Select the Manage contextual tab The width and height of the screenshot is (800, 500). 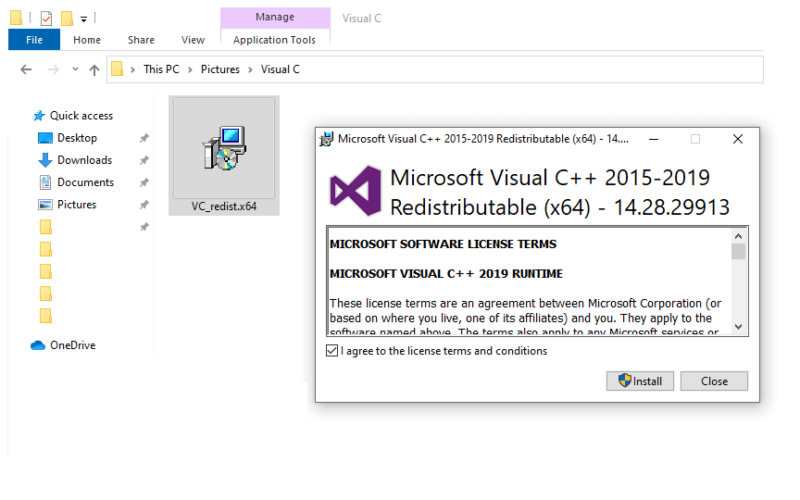click(x=275, y=17)
